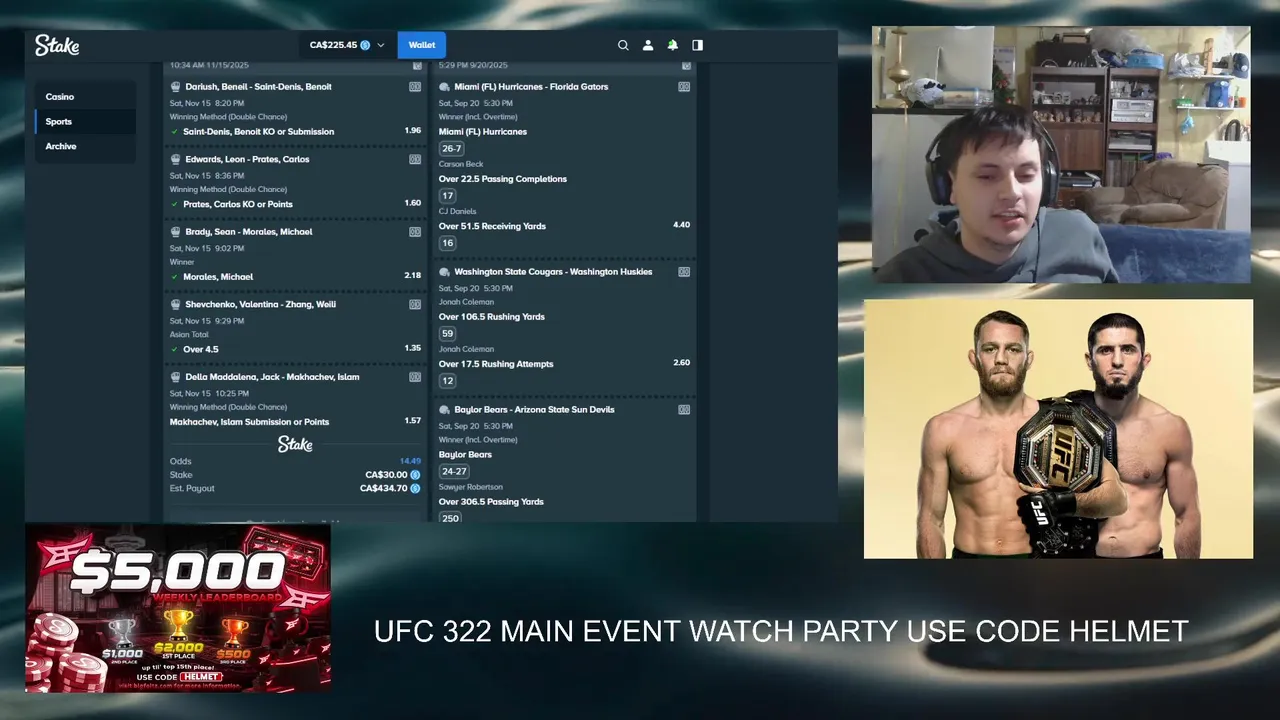Click 'Over 17.5 Rushing Attempts' selection
The width and height of the screenshot is (1280, 720).
coord(496,364)
